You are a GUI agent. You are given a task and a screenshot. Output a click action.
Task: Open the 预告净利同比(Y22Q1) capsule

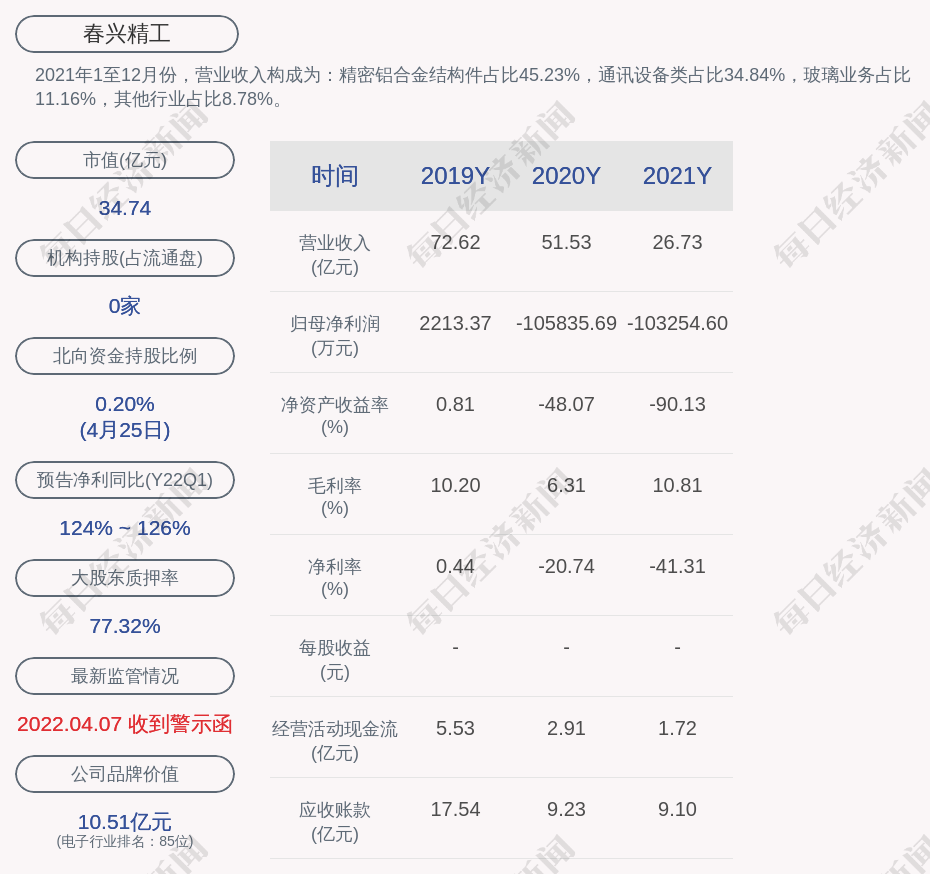coord(125,480)
